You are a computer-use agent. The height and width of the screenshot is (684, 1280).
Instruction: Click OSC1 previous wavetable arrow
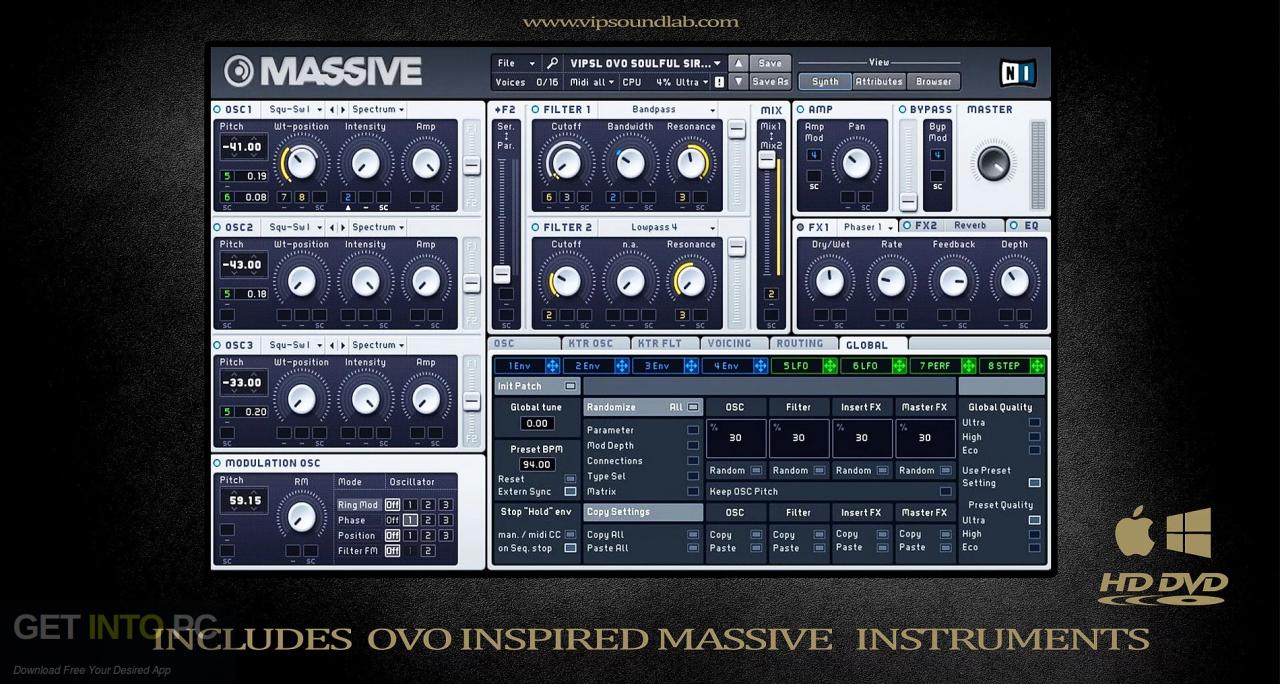click(333, 109)
